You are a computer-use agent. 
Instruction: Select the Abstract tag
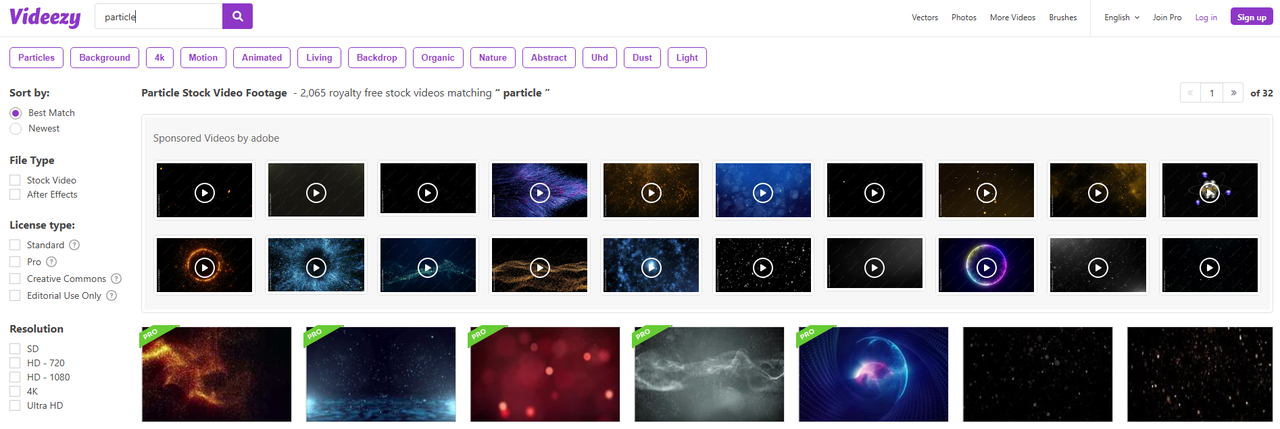[x=549, y=58]
